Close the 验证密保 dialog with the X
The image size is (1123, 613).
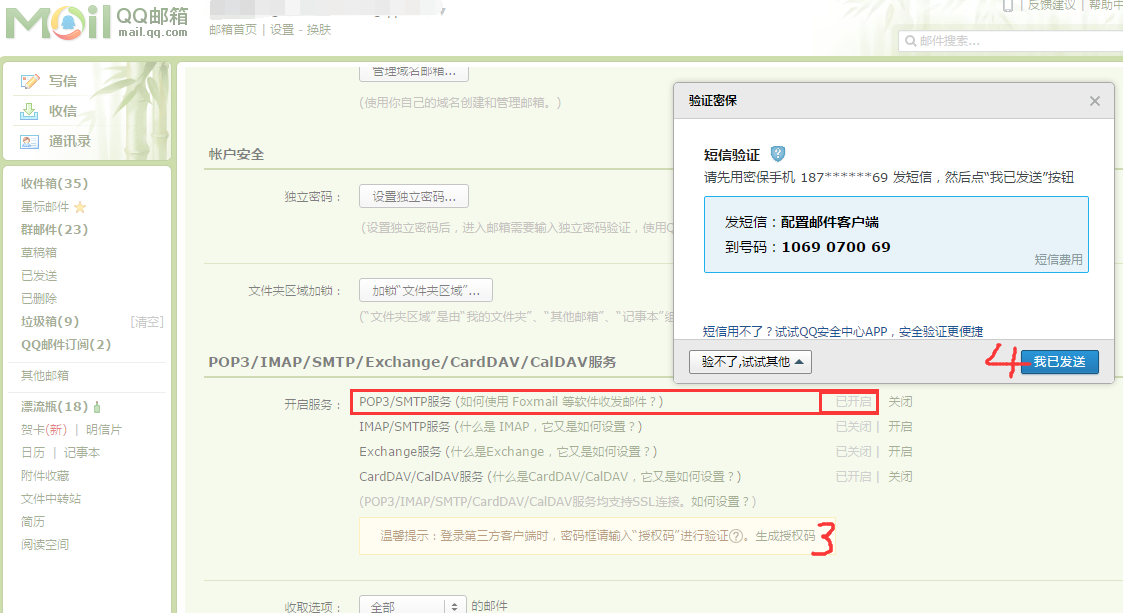click(x=1094, y=101)
